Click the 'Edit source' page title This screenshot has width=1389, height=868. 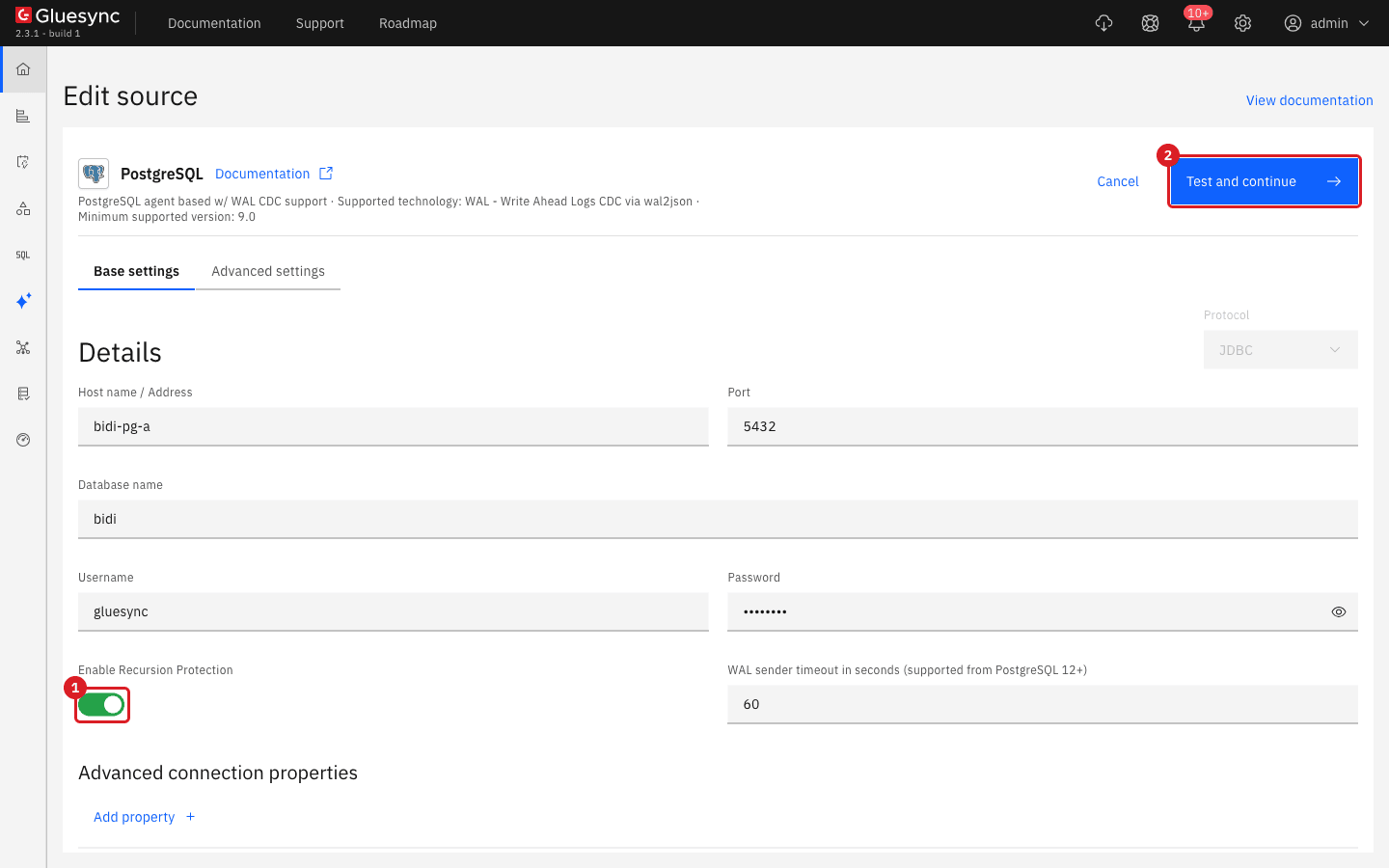point(130,96)
